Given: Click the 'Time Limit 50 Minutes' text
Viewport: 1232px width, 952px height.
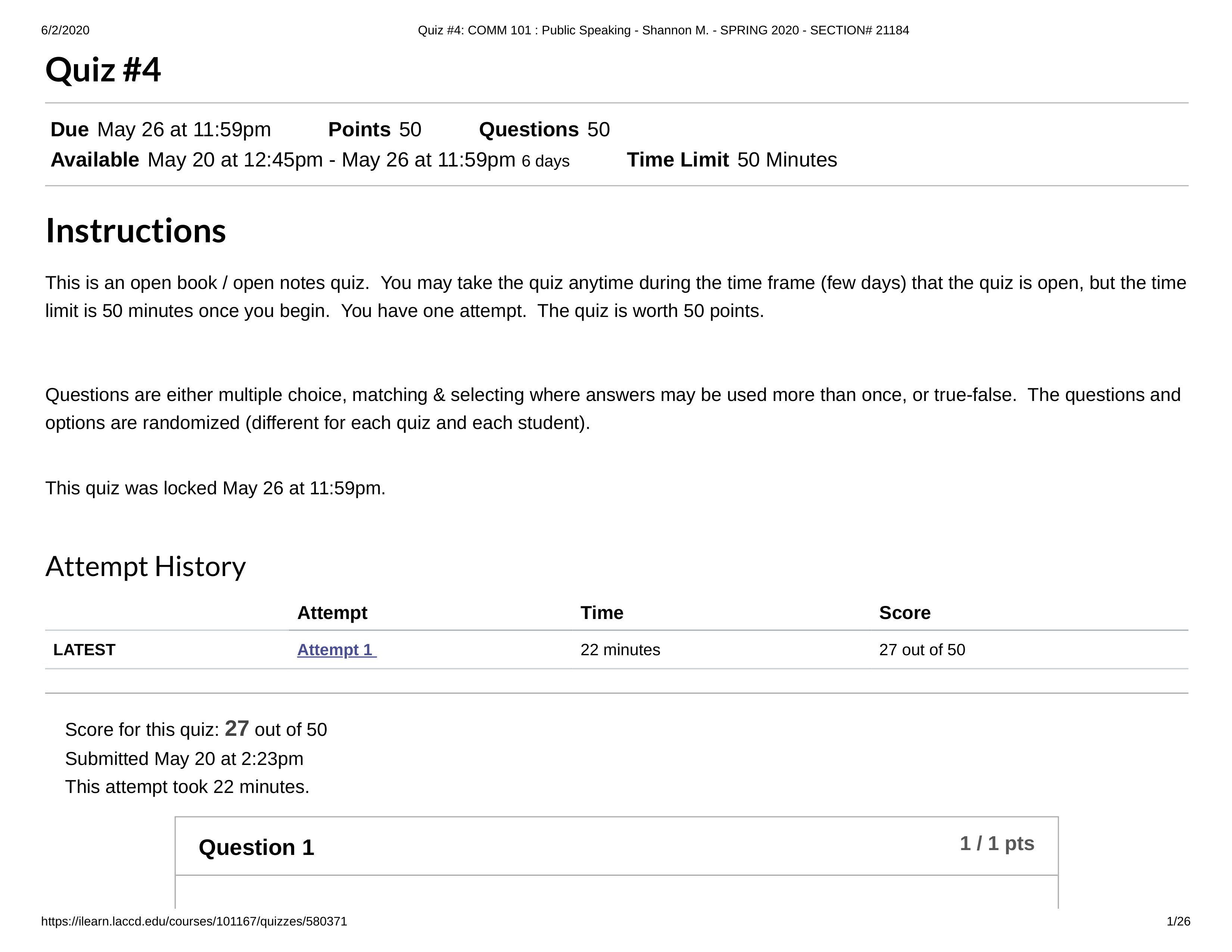Looking at the screenshot, I should (732, 160).
